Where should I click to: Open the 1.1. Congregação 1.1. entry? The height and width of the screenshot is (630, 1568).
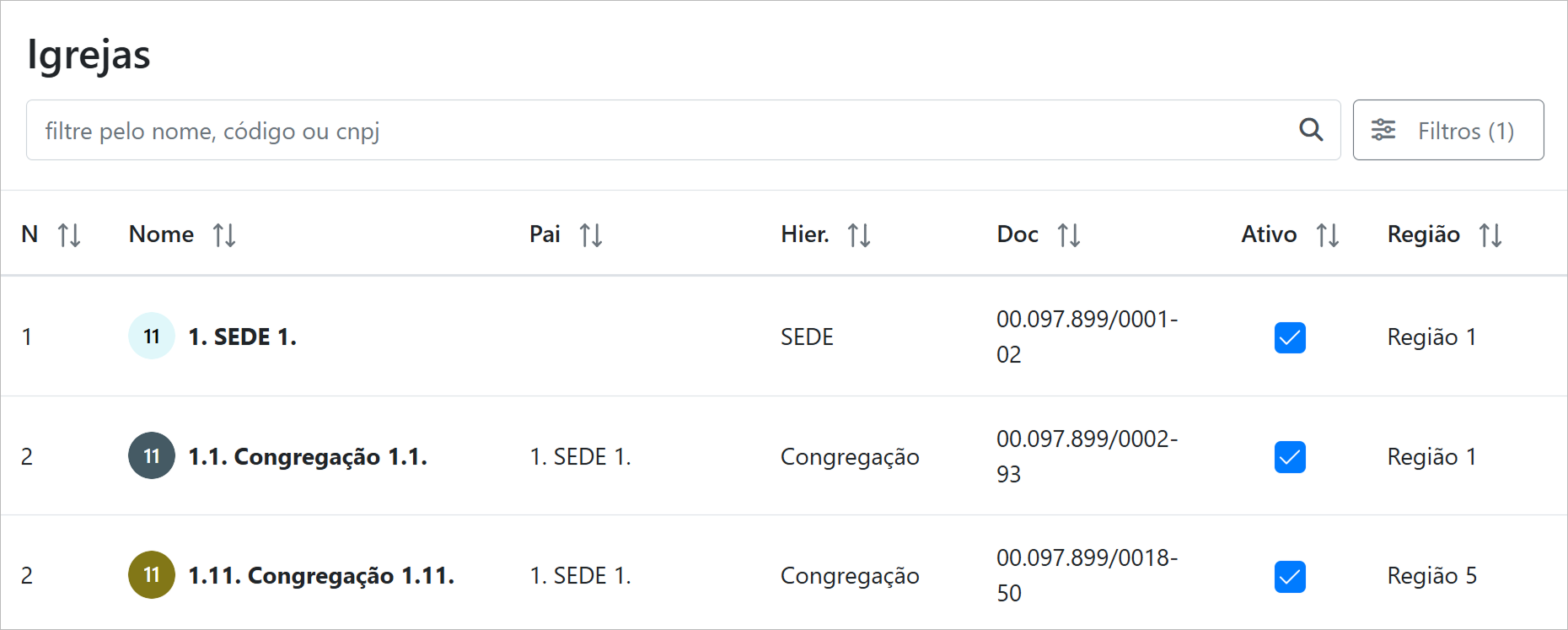(x=307, y=456)
